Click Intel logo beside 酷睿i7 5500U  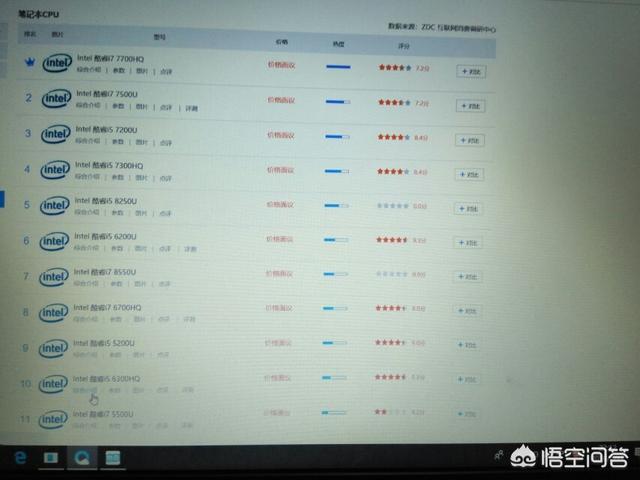[53, 419]
